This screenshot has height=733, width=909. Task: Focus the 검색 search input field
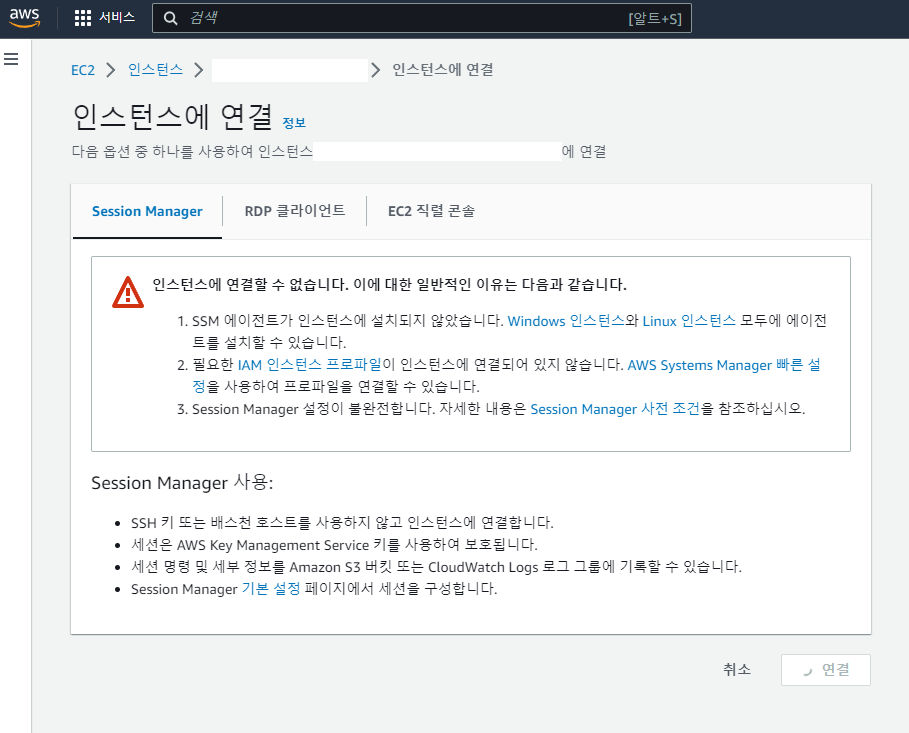click(x=421, y=18)
